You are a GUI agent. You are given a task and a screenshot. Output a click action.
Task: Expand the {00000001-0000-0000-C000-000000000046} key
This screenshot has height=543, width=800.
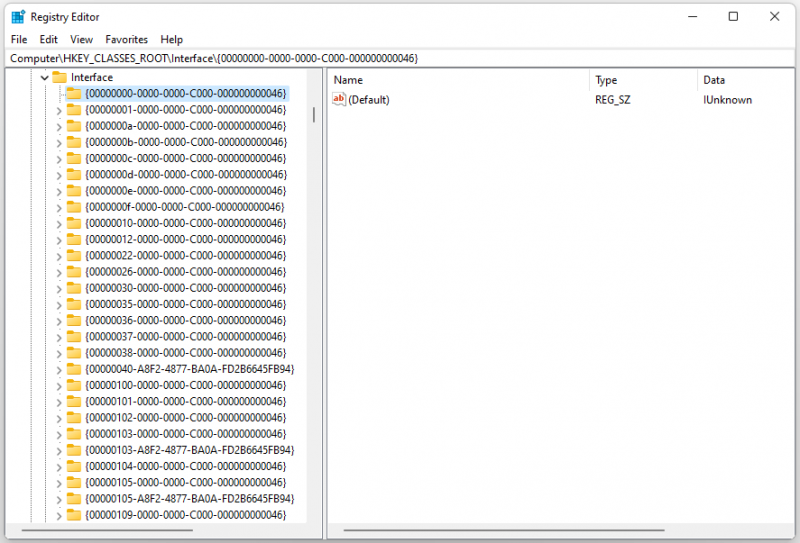(x=59, y=110)
